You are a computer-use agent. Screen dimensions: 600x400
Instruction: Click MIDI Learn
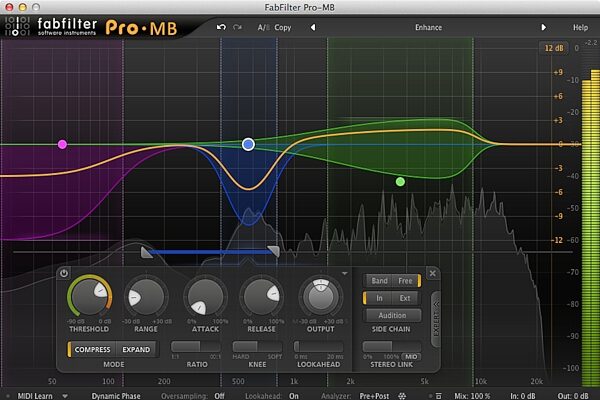(x=35, y=396)
